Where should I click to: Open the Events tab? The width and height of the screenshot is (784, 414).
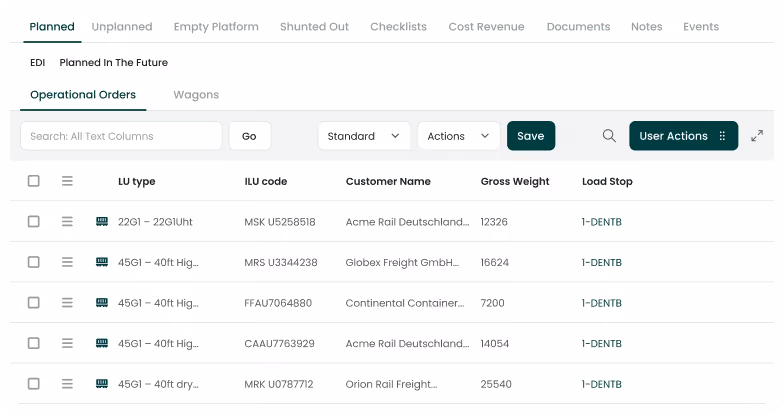(700, 26)
